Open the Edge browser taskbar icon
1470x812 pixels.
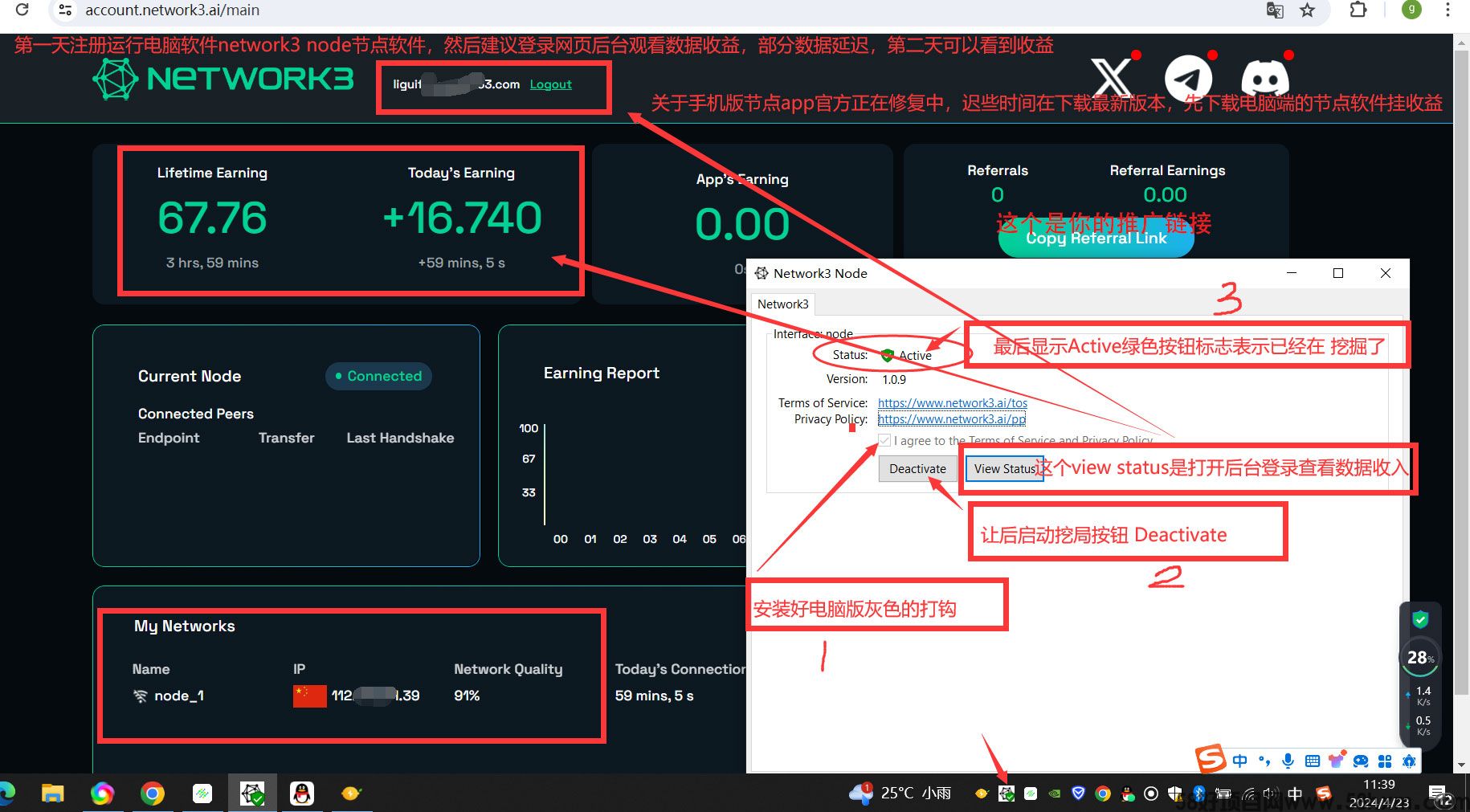pos(6,794)
